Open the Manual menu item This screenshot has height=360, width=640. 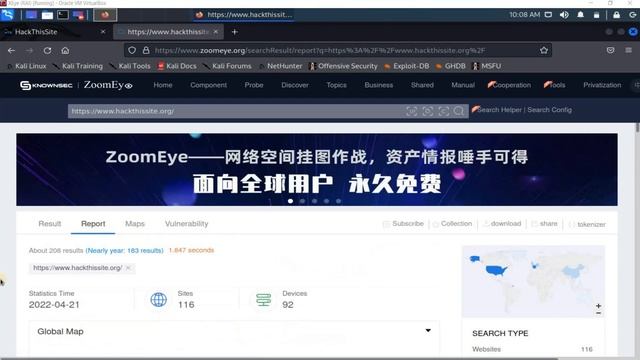tap(463, 85)
